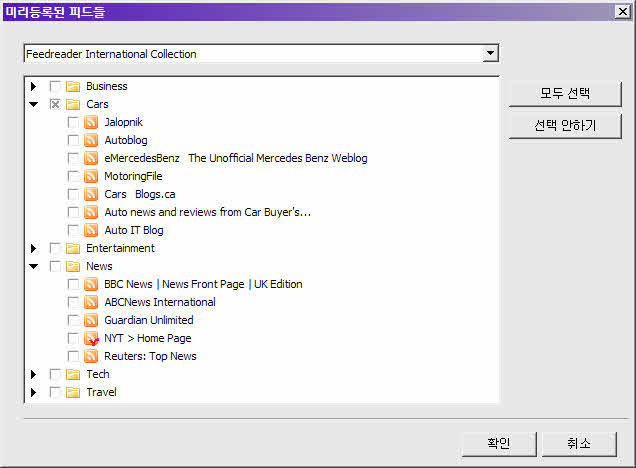
Task: Click the Business folder icon
Action: tap(73, 86)
